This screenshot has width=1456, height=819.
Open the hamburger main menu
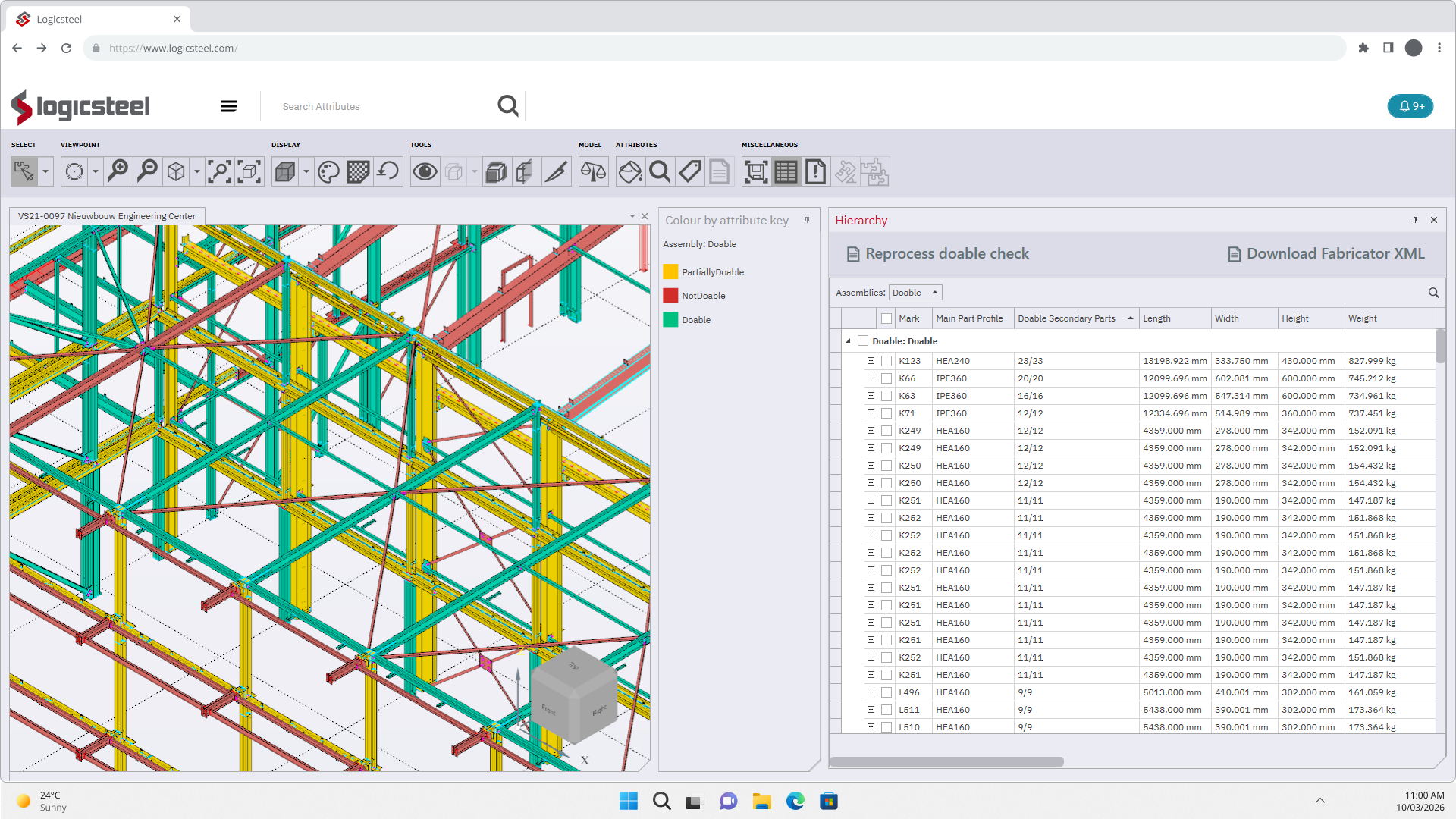228,106
